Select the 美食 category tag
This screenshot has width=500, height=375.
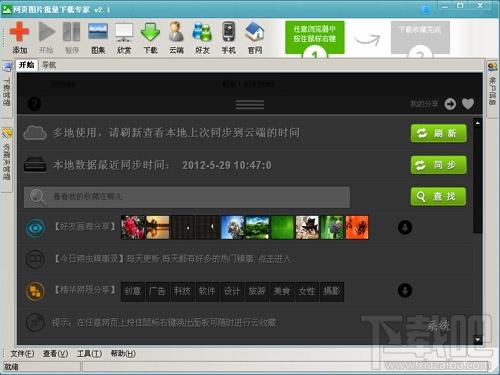[282, 291]
